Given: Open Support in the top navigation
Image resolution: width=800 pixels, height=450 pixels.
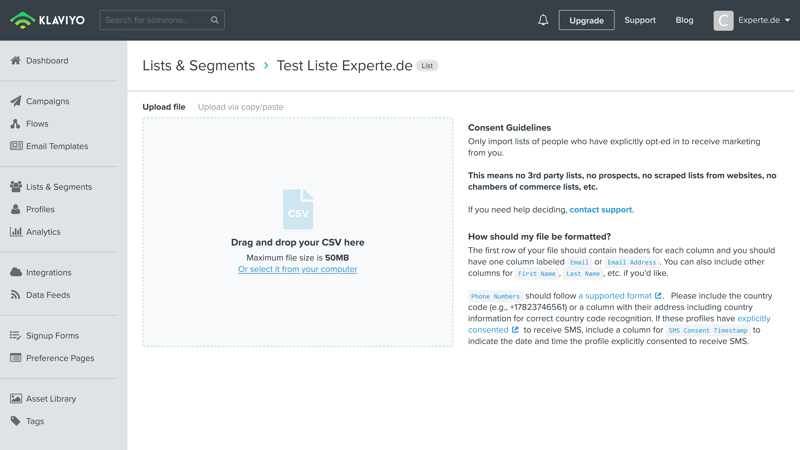Looking at the screenshot, I should (640, 20).
